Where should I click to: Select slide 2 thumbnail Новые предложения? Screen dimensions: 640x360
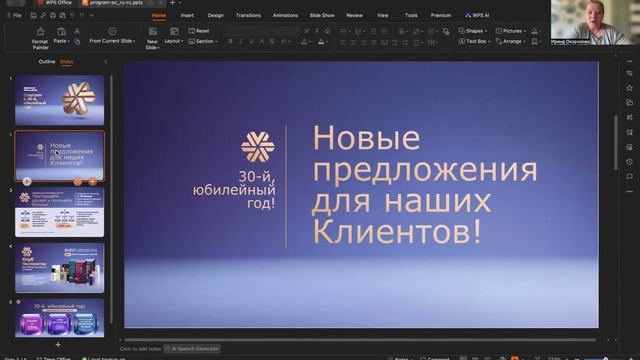(60, 156)
